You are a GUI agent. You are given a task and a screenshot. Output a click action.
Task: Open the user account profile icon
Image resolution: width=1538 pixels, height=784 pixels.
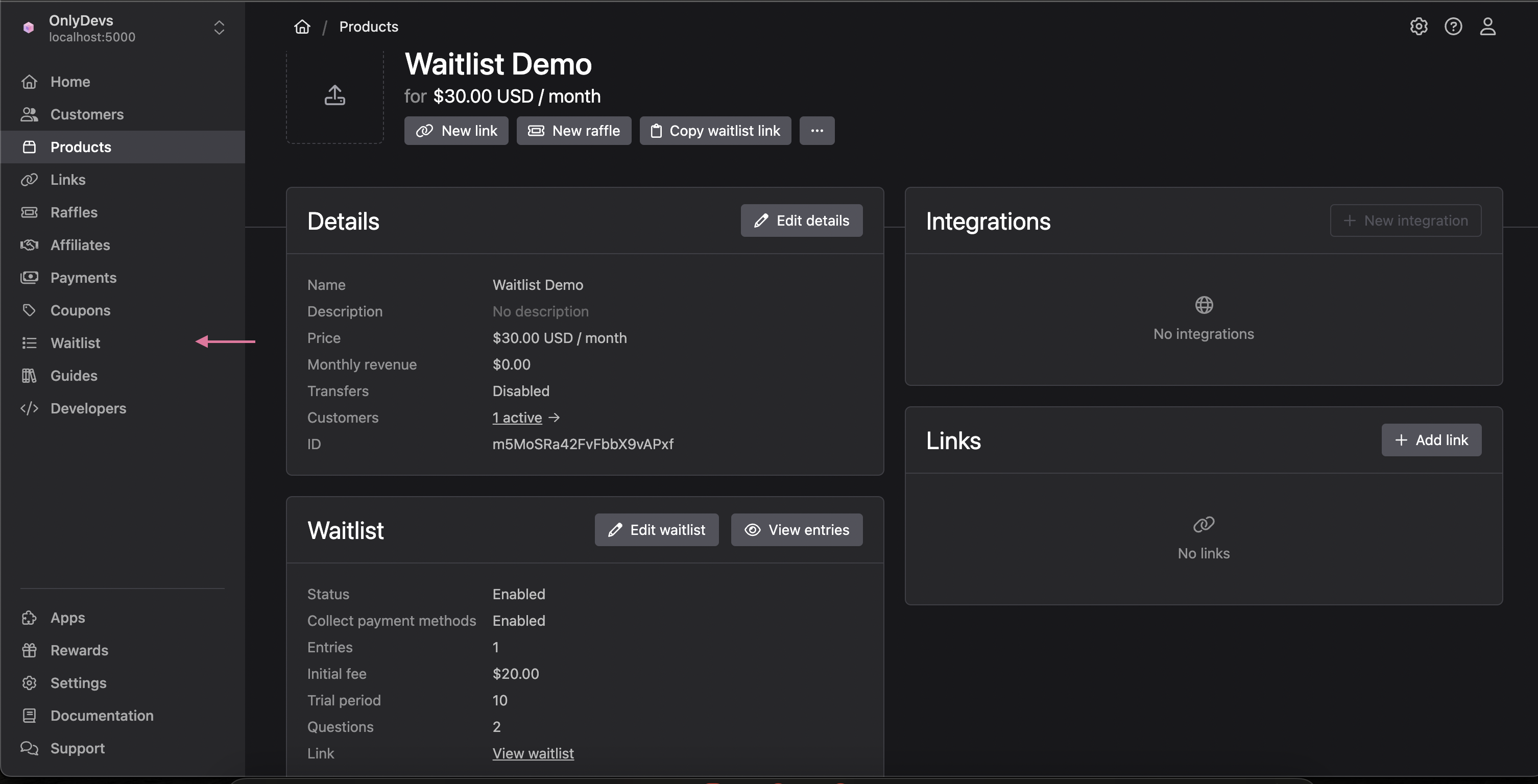pyautogui.click(x=1487, y=27)
